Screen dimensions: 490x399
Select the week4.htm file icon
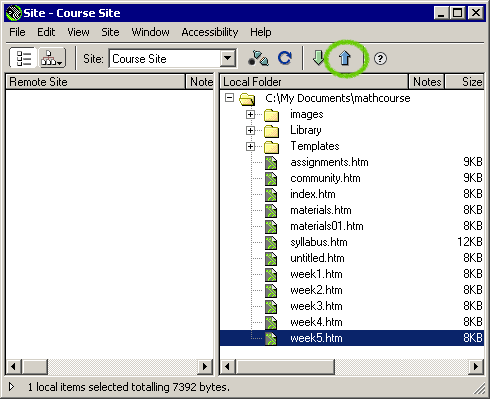pyautogui.click(x=271, y=323)
